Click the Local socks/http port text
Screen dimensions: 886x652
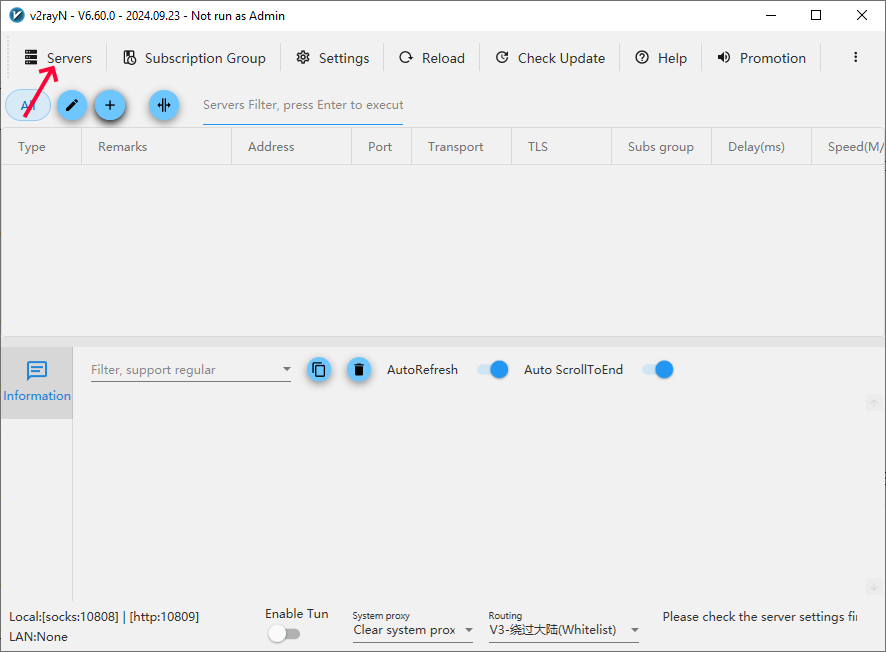[x=104, y=616]
